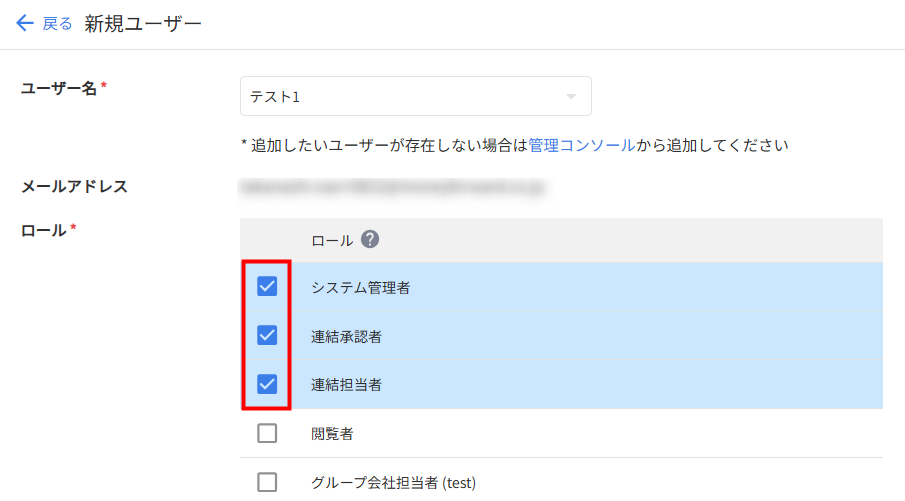Uncheck the 連結担当者 checkbox
The width and height of the screenshot is (905, 501).
tap(267, 384)
